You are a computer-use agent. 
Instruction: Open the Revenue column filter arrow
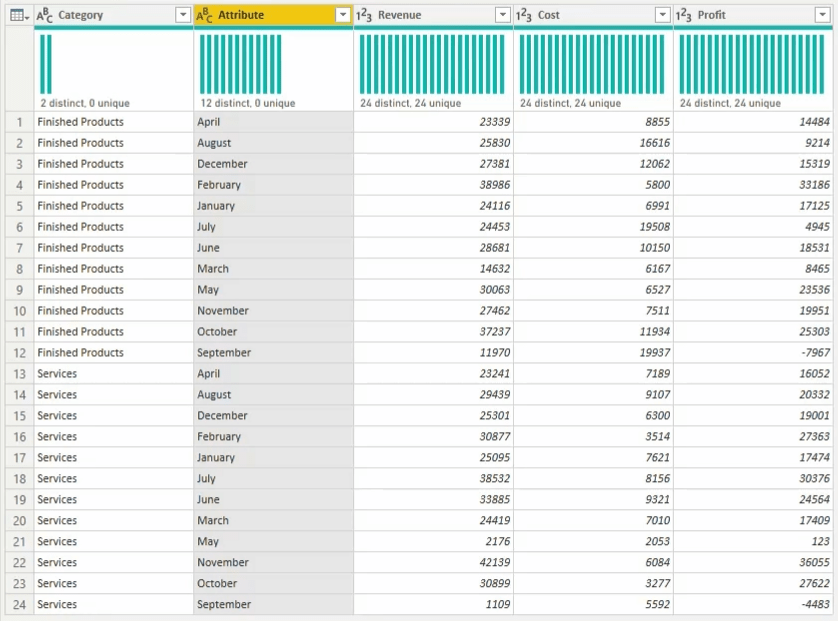pos(502,15)
